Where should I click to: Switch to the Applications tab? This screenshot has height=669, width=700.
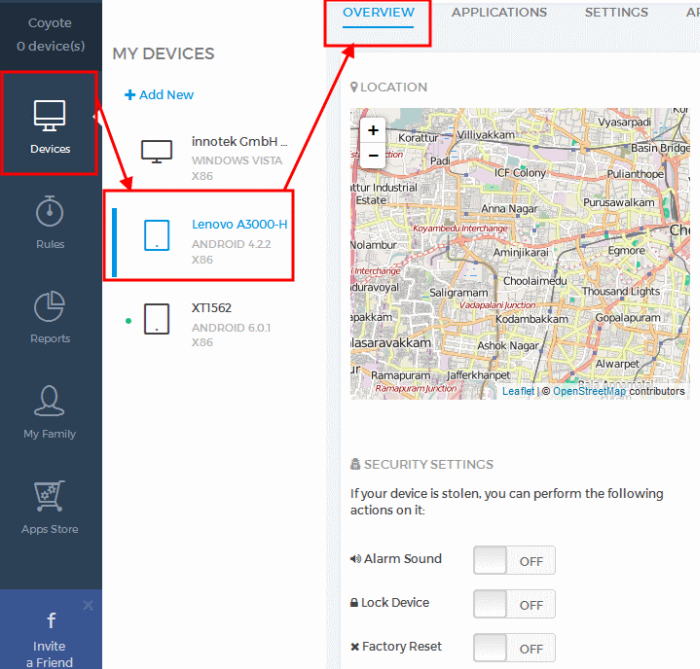(499, 12)
